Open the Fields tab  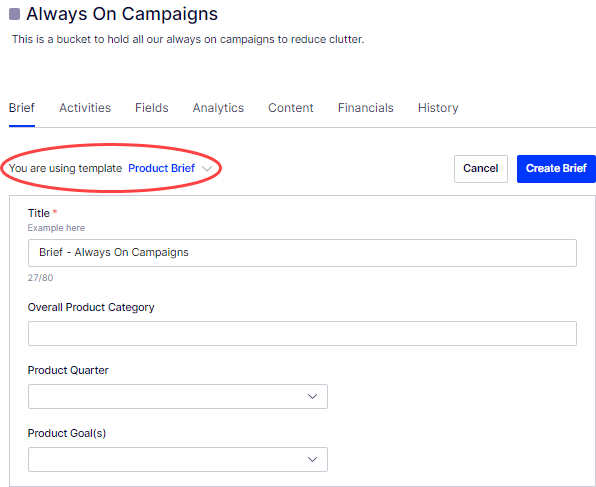pyautogui.click(x=152, y=108)
